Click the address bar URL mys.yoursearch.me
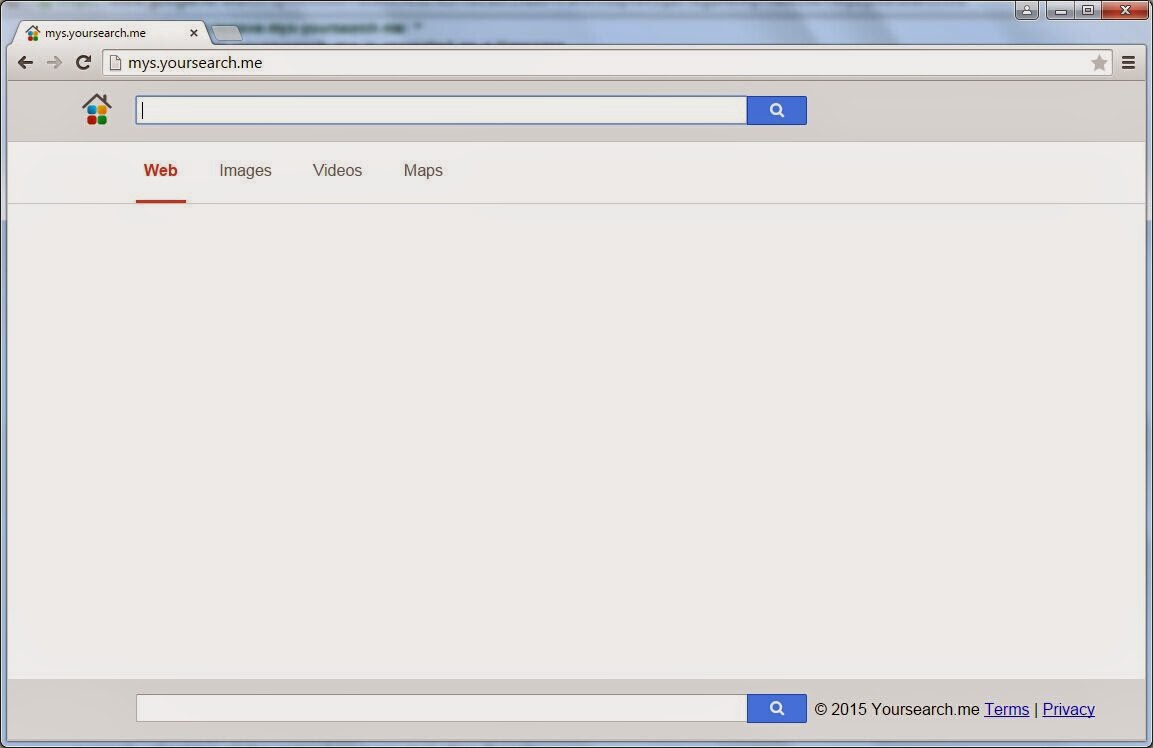 click(195, 63)
